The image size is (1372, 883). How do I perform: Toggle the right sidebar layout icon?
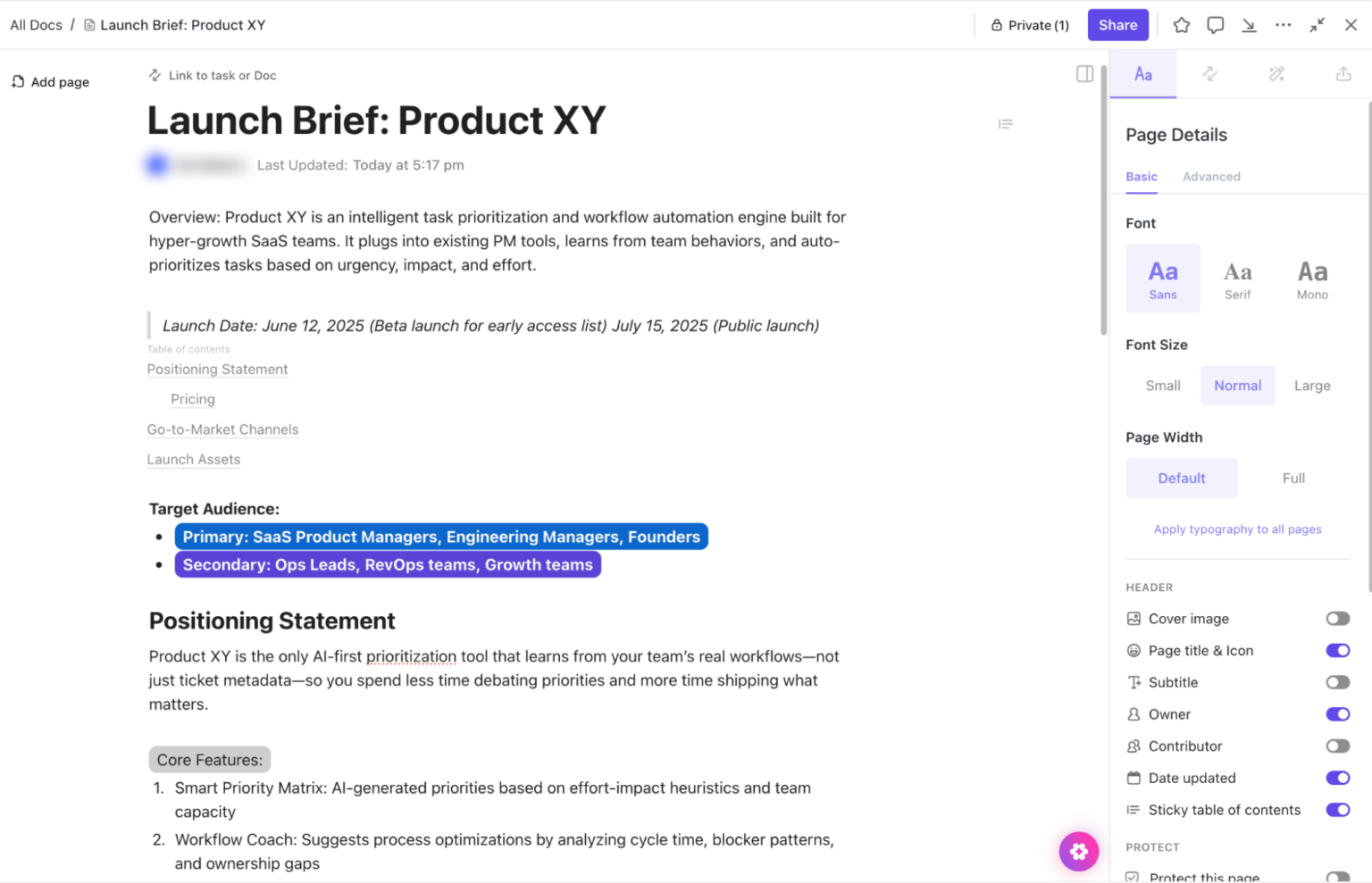click(1084, 74)
